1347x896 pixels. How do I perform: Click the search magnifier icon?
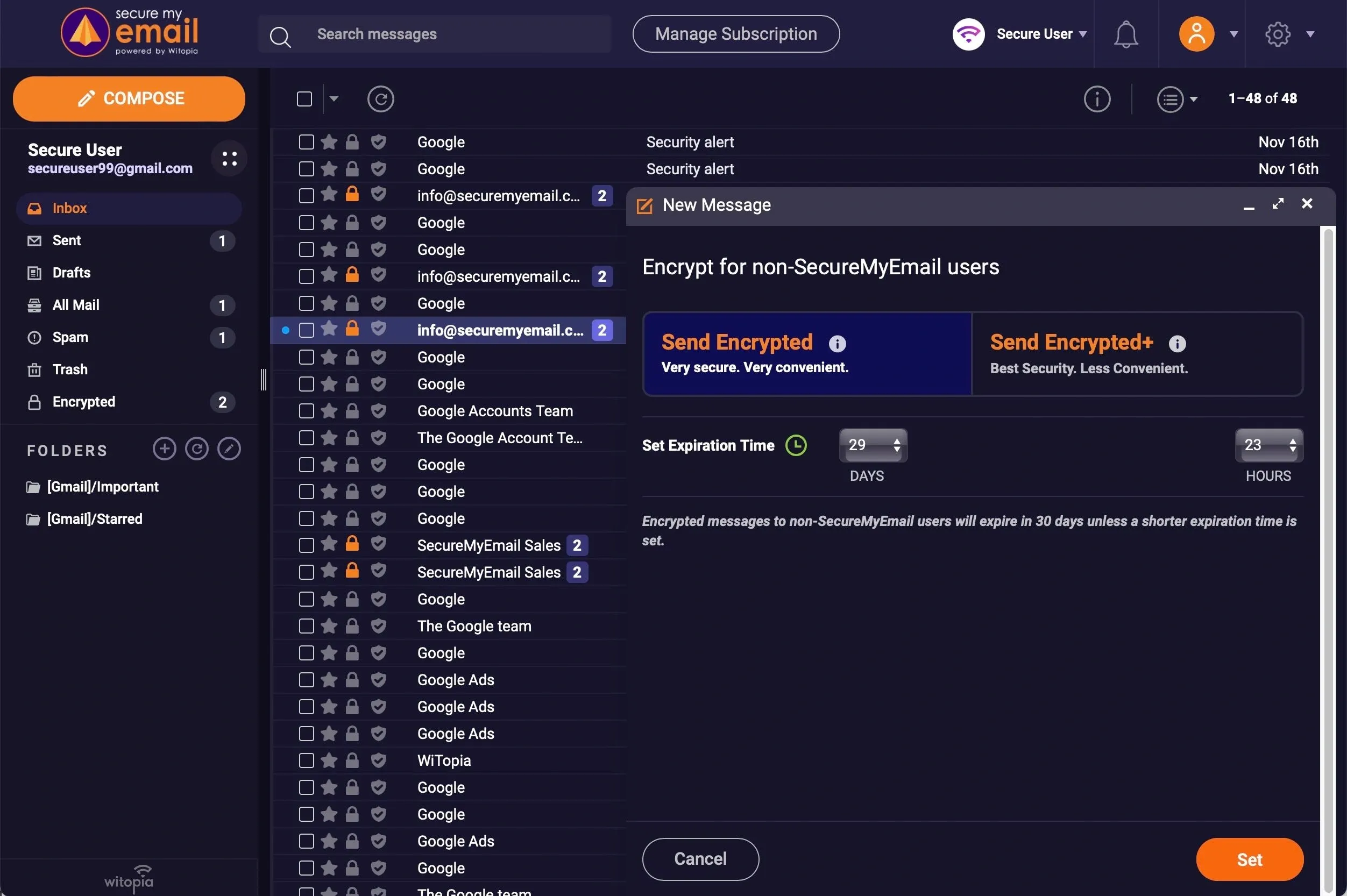coord(280,37)
